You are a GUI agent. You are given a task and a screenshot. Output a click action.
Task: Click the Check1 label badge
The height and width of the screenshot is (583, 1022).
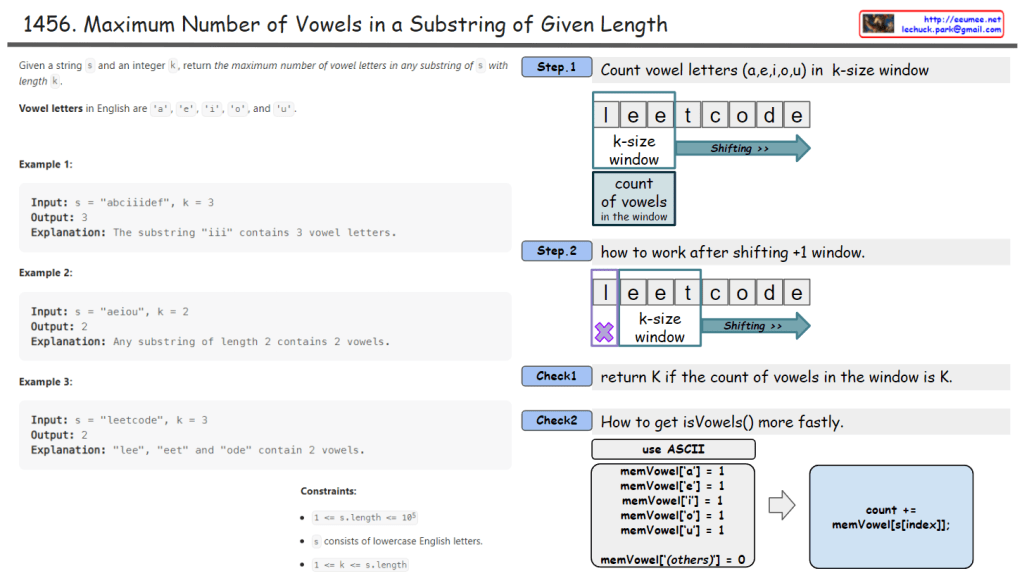pos(556,377)
